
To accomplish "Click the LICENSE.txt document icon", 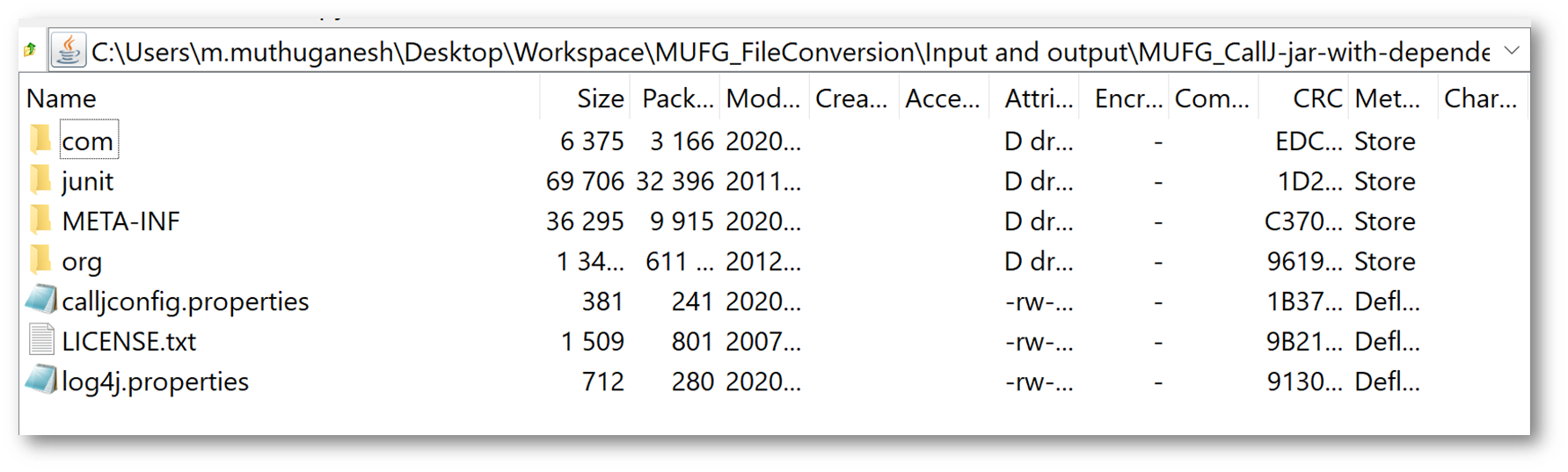I will coord(40,341).
